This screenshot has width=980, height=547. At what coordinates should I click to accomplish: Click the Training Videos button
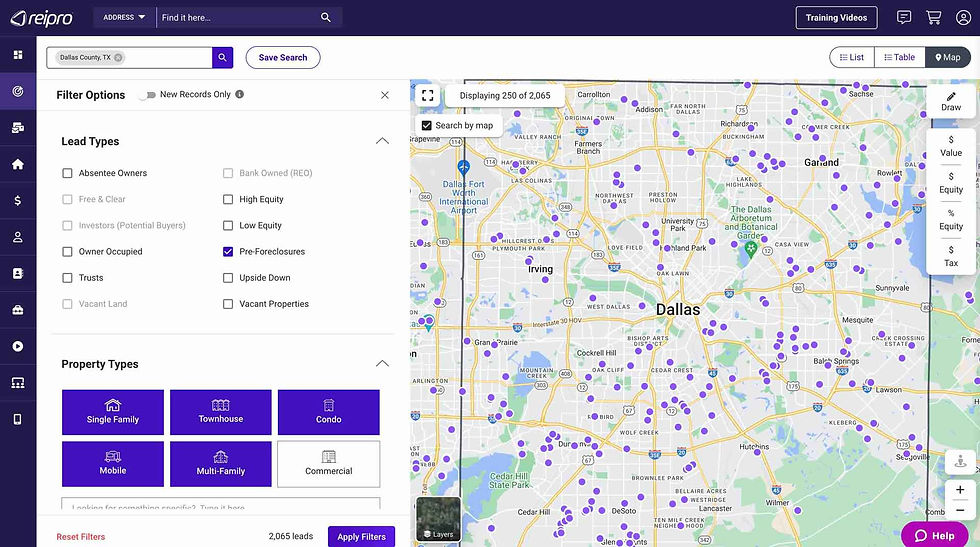point(836,18)
